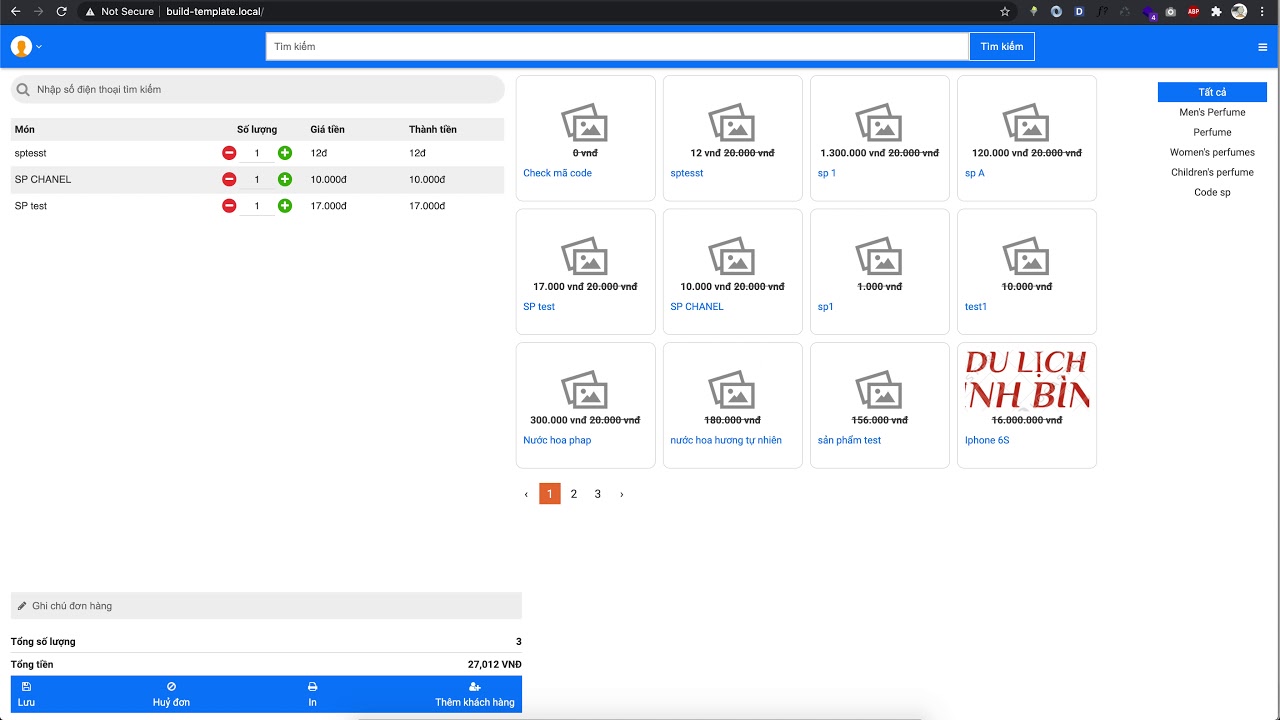Image resolution: width=1280 pixels, height=720 pixels.
Task: Increase quantity of SP test item
Action: point(285,206)
